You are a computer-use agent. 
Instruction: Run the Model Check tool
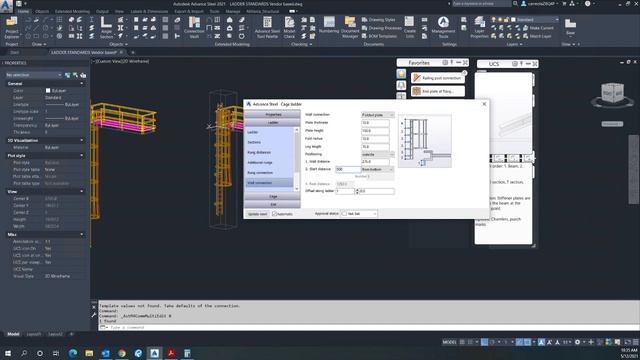(x=289, y=28)
